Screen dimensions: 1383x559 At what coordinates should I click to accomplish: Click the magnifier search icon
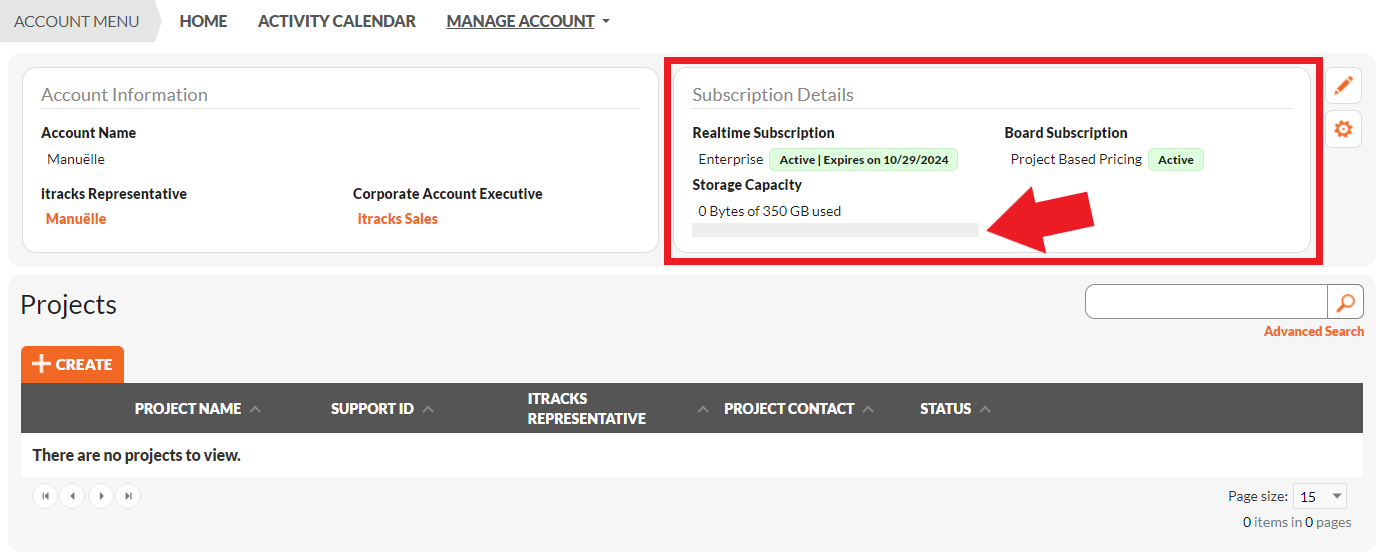(1346, 302)
